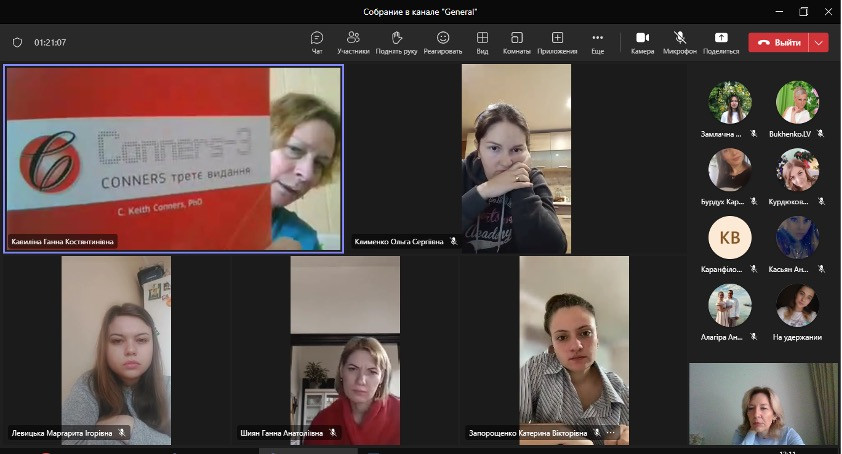Select Запорощенко Катерина Вікторівна's video tile

click(x=574, y=350)
